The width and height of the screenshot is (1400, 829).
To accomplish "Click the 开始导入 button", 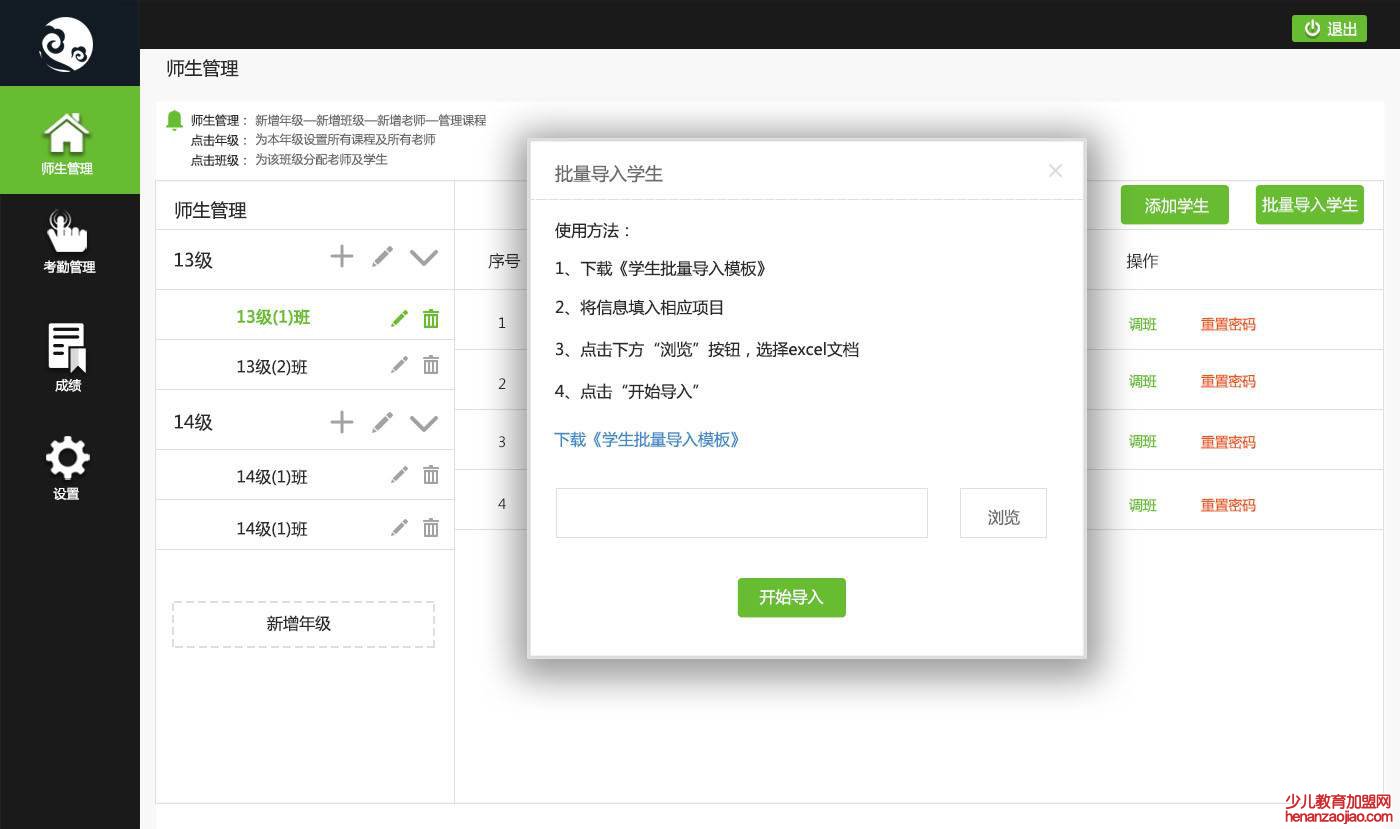I will point(792,597).
